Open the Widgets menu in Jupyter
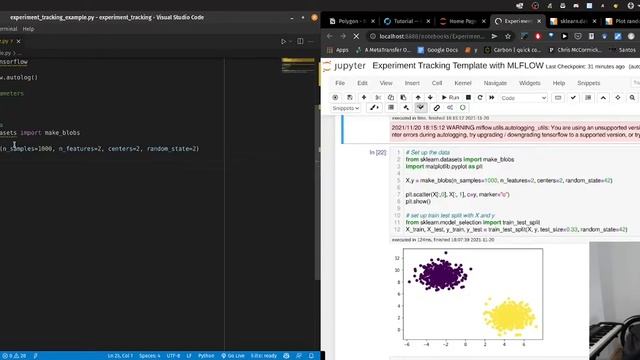 [x=529, y=83]
